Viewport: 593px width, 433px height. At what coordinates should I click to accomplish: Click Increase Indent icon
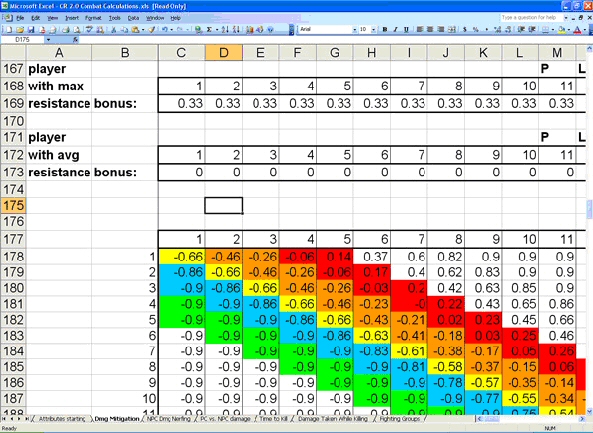(x=532, y=29)
